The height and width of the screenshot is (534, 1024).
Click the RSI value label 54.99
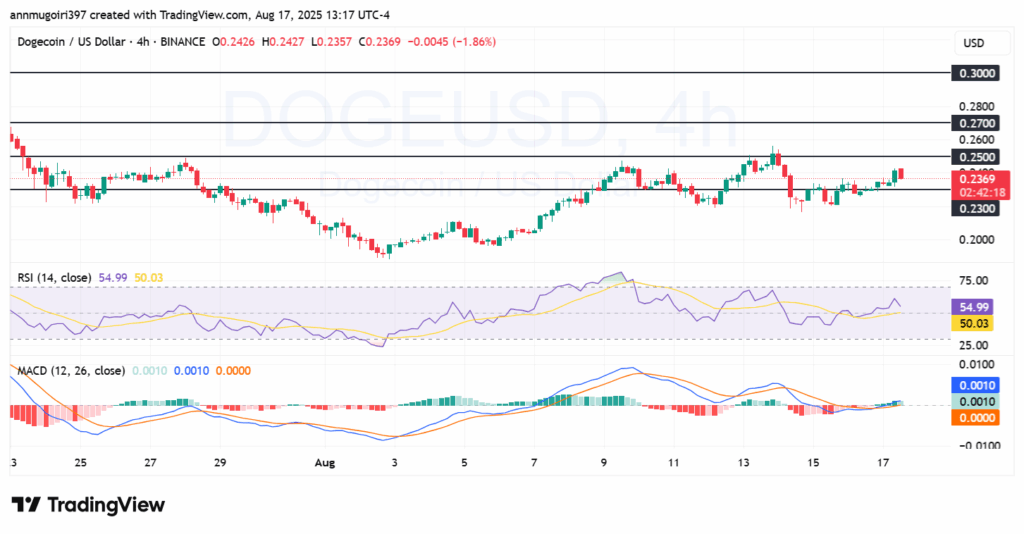[972, 307]
